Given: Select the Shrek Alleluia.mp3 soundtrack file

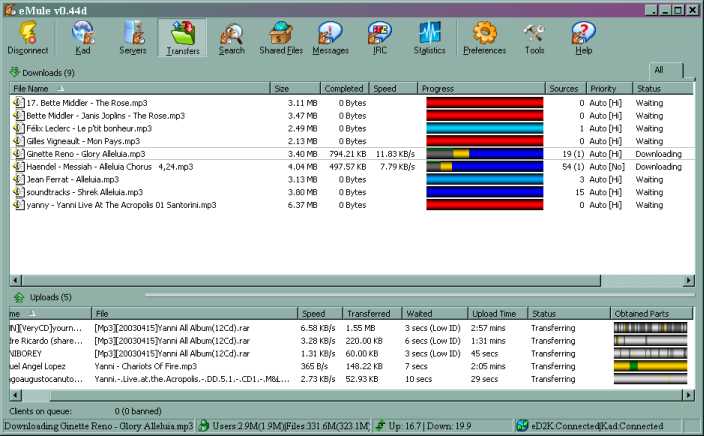Looking at the screenshot, I should pos(86,192).
